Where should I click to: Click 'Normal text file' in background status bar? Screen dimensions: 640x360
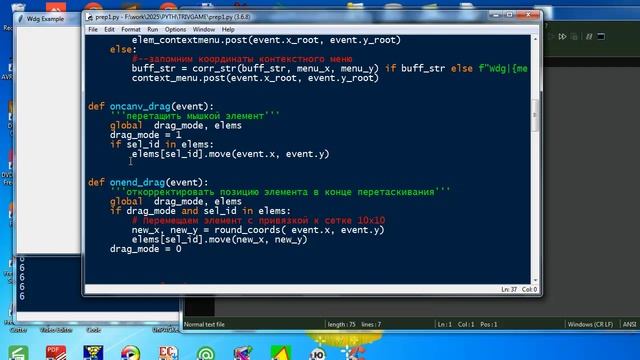tap(204, 324)
